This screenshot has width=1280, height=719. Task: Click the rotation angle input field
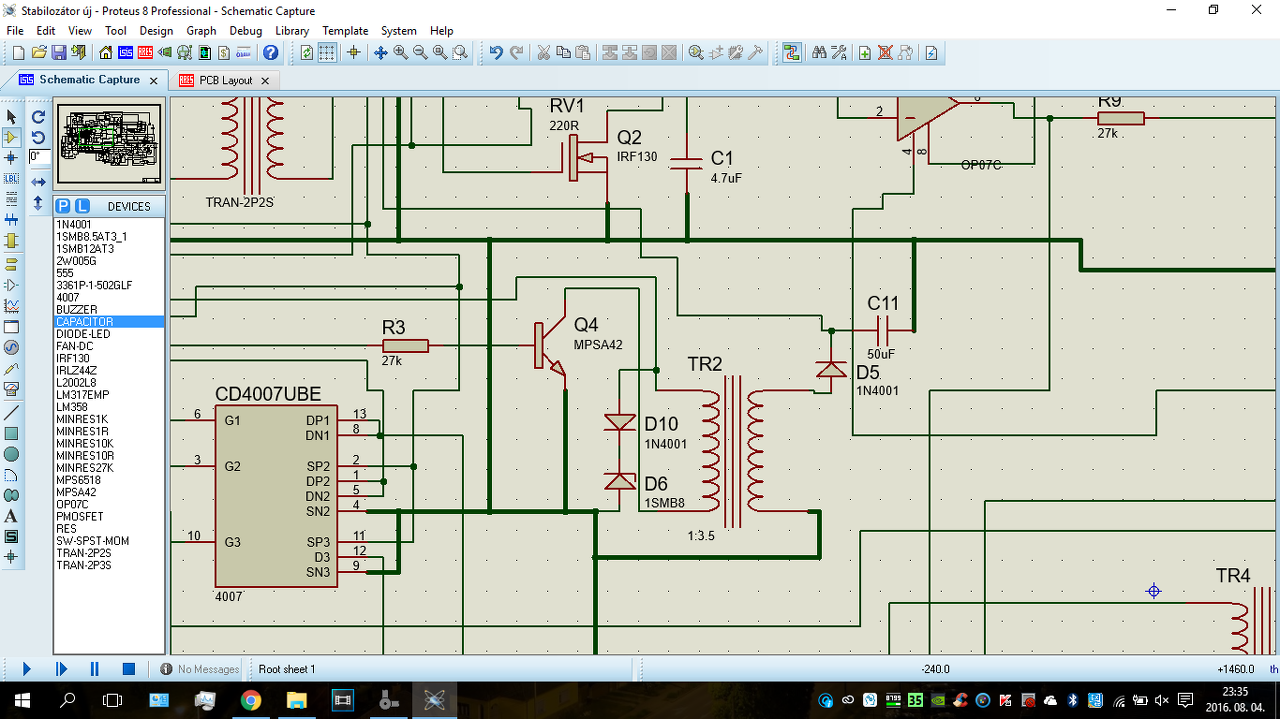pos(39,157)
